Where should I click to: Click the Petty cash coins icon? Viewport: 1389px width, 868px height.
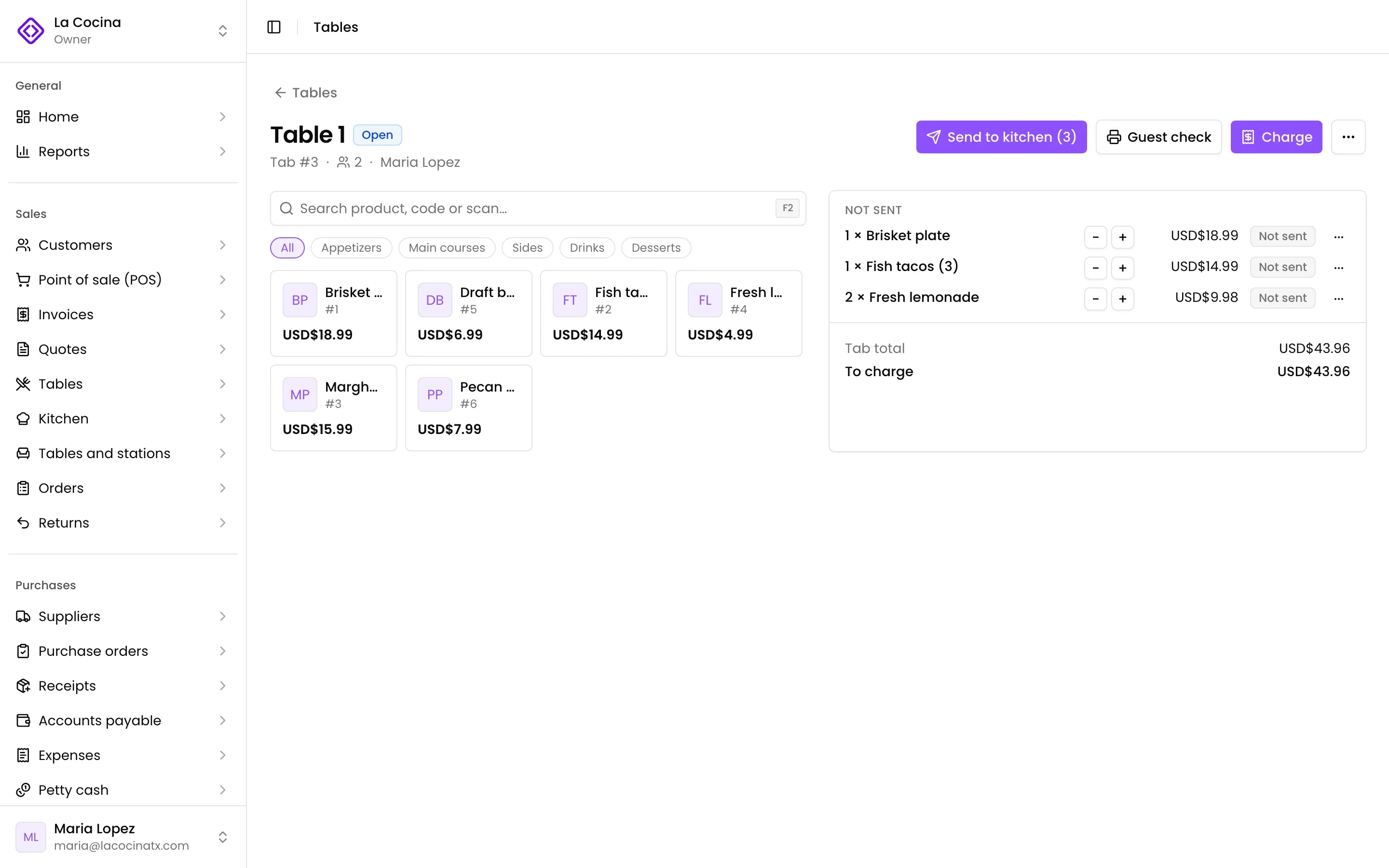click(x=23, y=790)
